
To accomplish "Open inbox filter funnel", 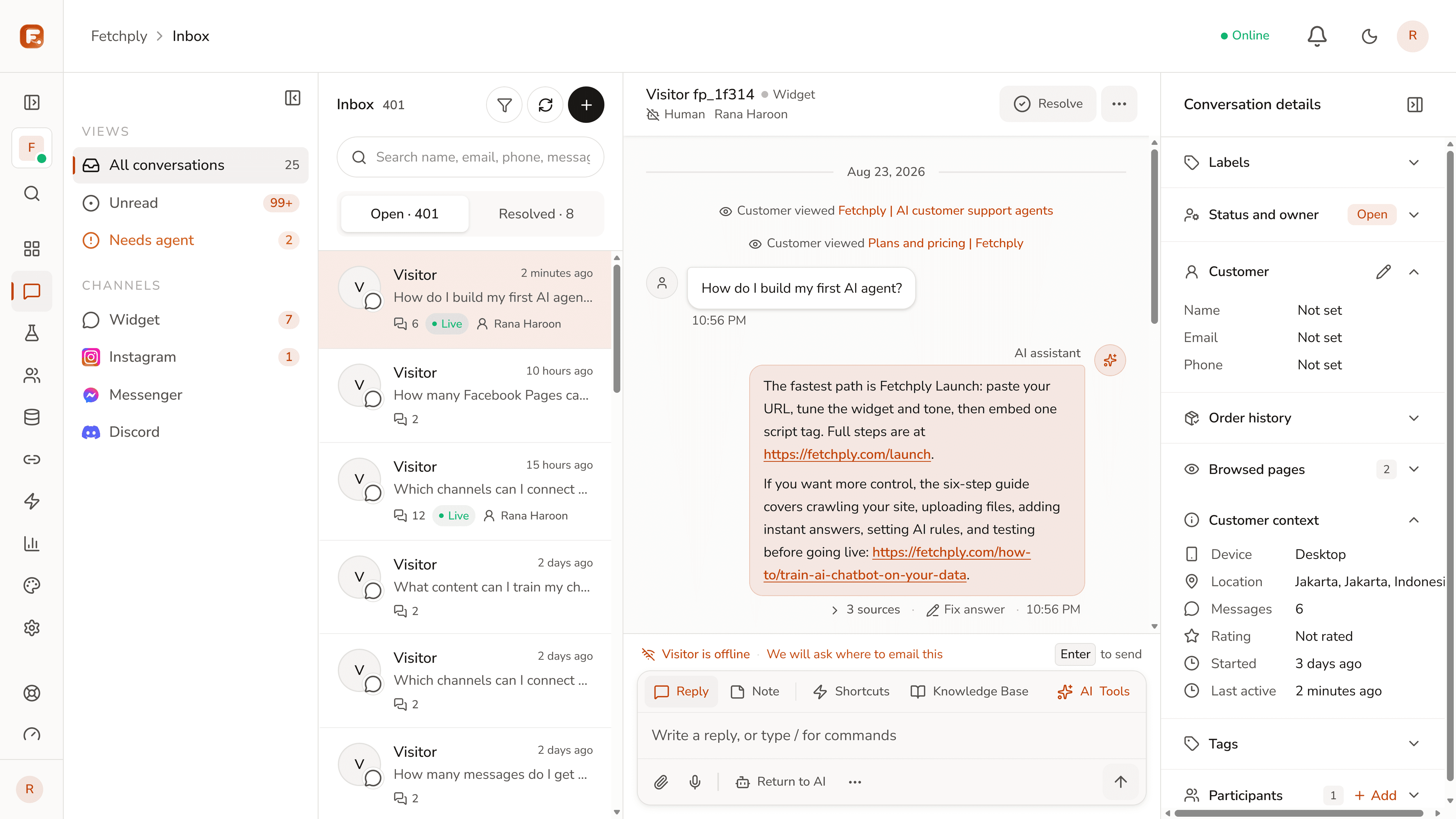I will point(504,105).
